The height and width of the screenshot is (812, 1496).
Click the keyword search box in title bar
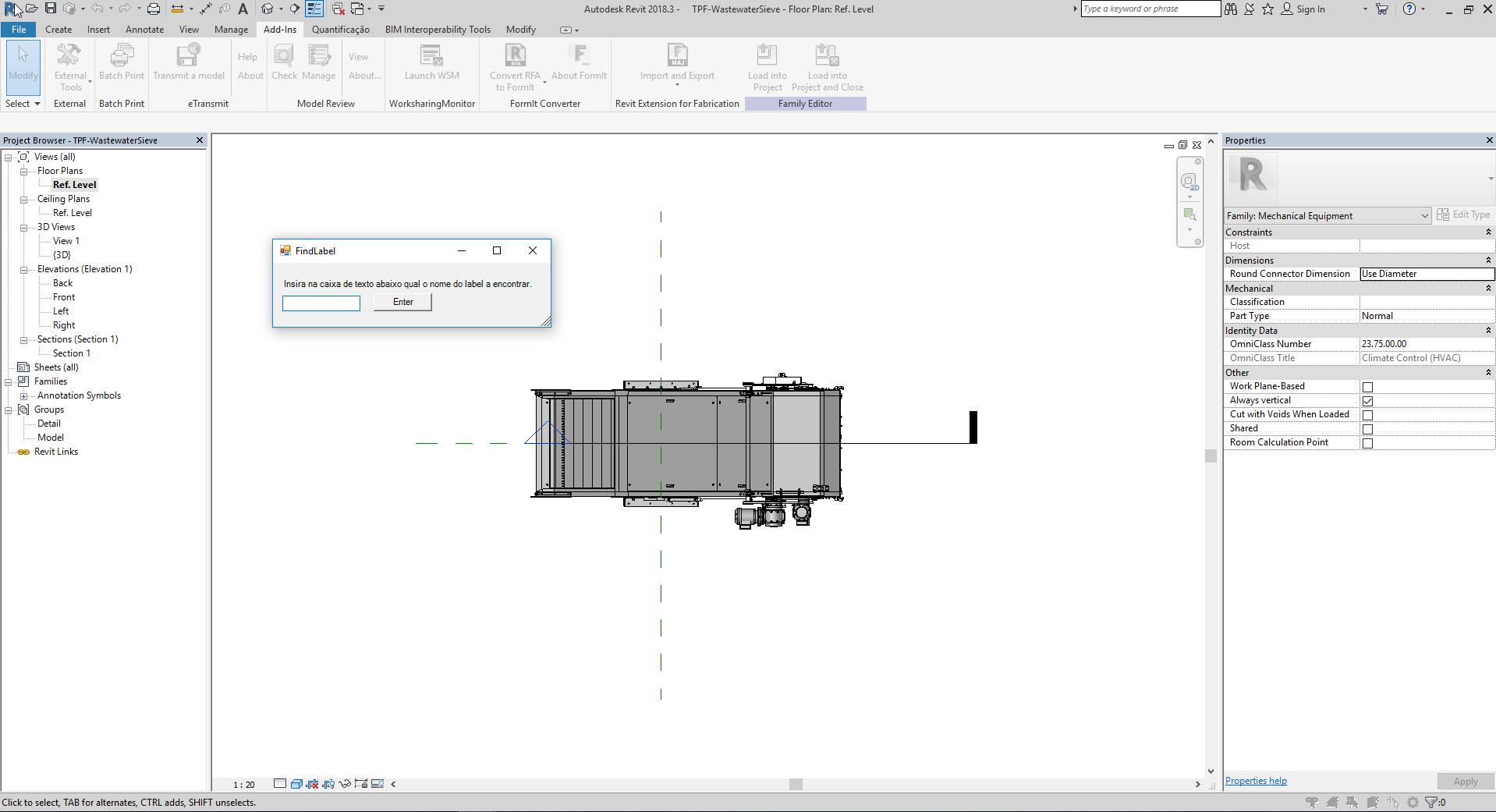[1150, 9]
